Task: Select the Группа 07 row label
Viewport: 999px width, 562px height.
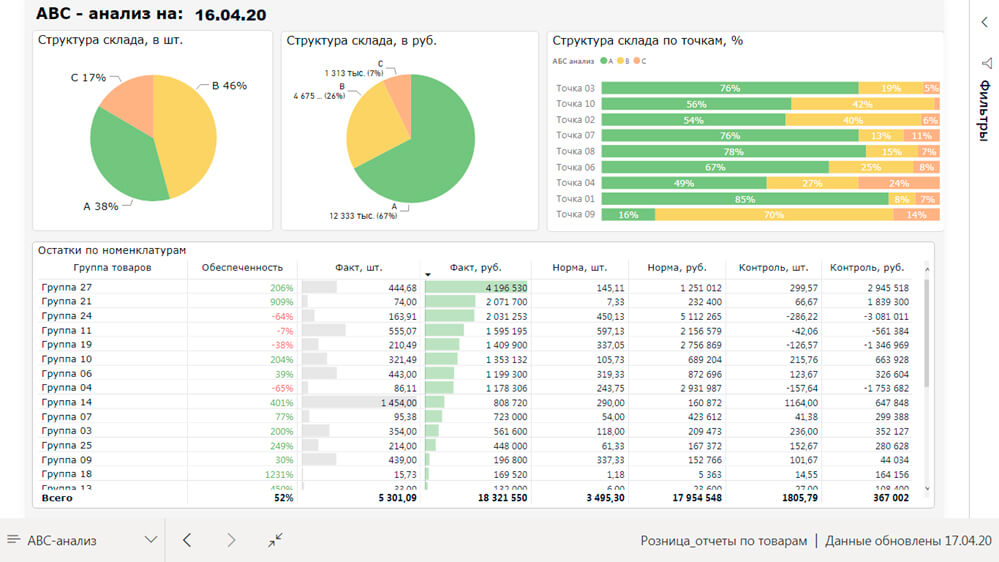Action: pos(67,417)
